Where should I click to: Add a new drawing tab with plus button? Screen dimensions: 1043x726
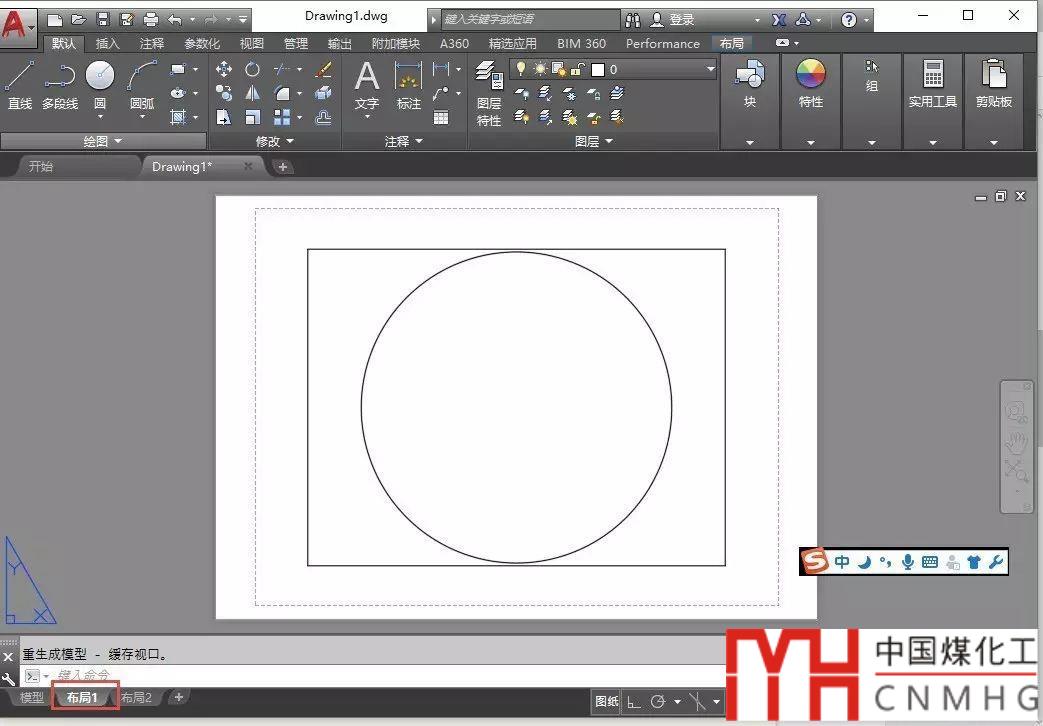pos(283,167)
